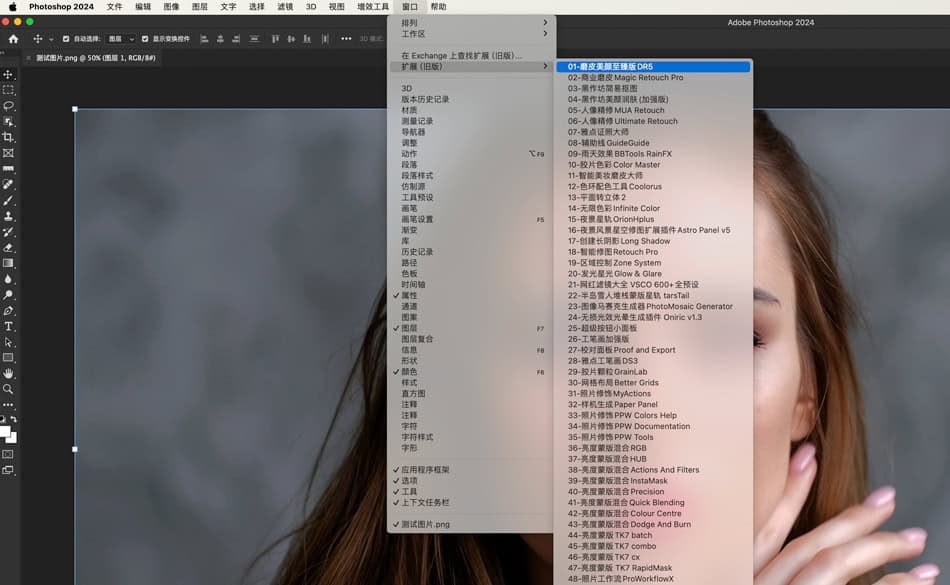Select the Eraser tool
950x585 pixels.
tap(8, 248)
